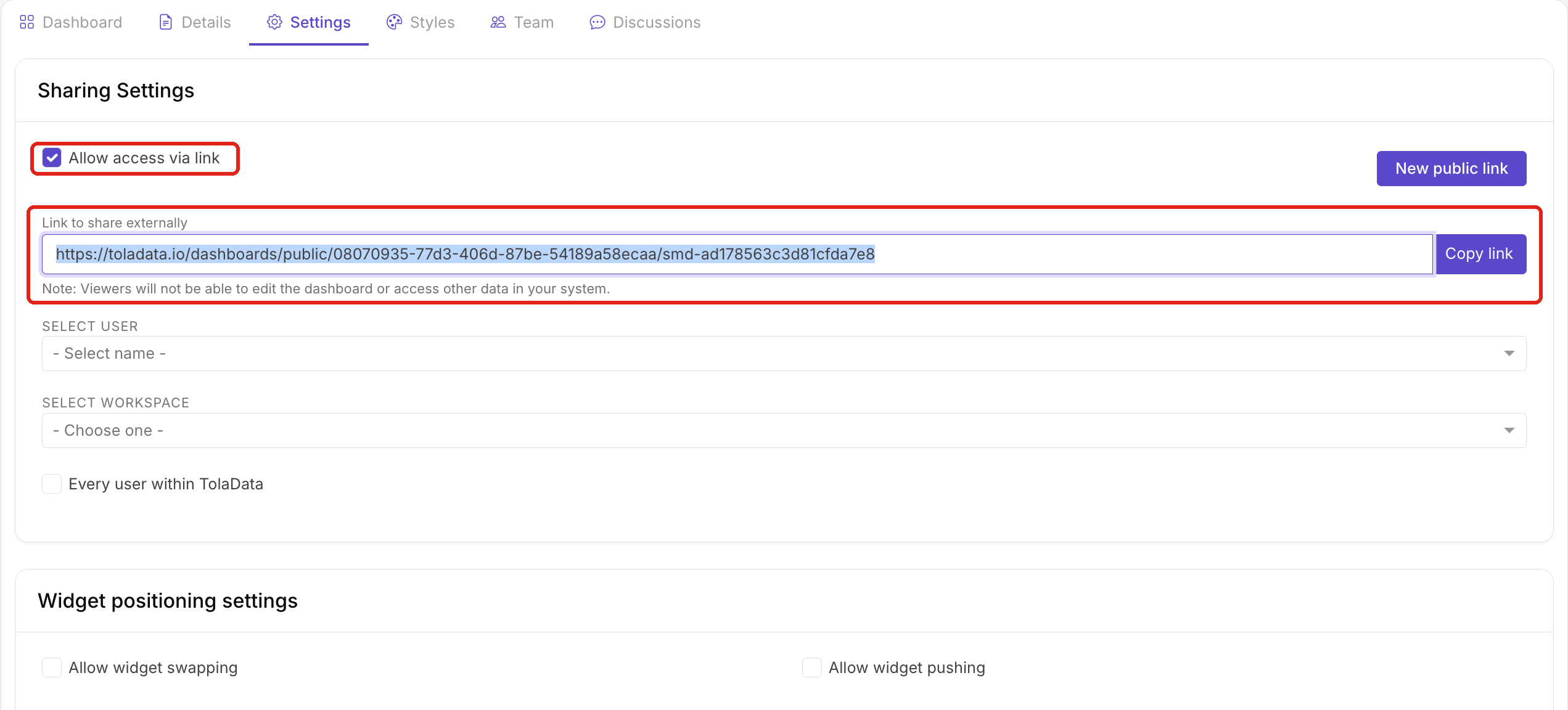This screenshot has width=1568, height=710.
Task: Switch to the Details tab
Action: point(195,22)
